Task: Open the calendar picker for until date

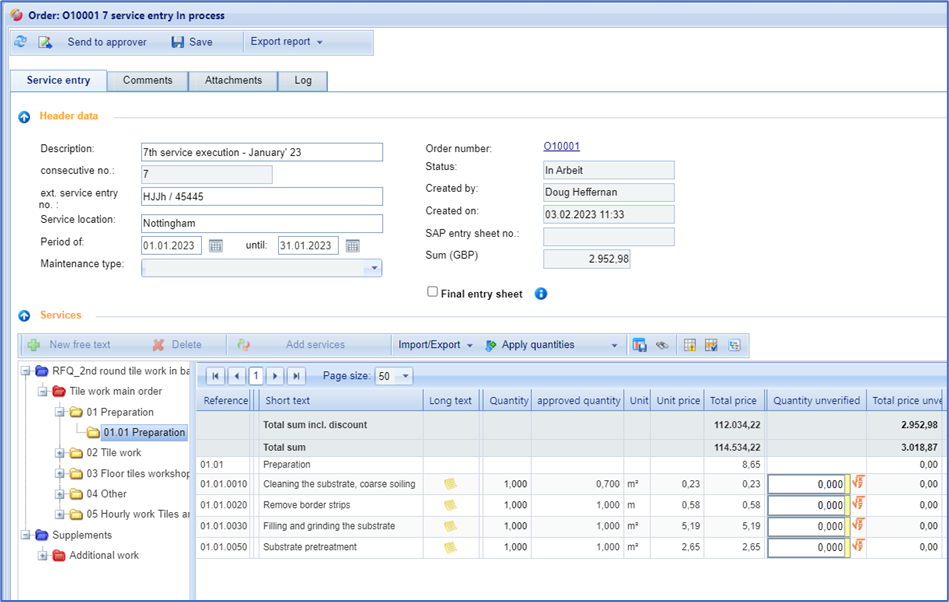Action: click(x=352, y=246)
